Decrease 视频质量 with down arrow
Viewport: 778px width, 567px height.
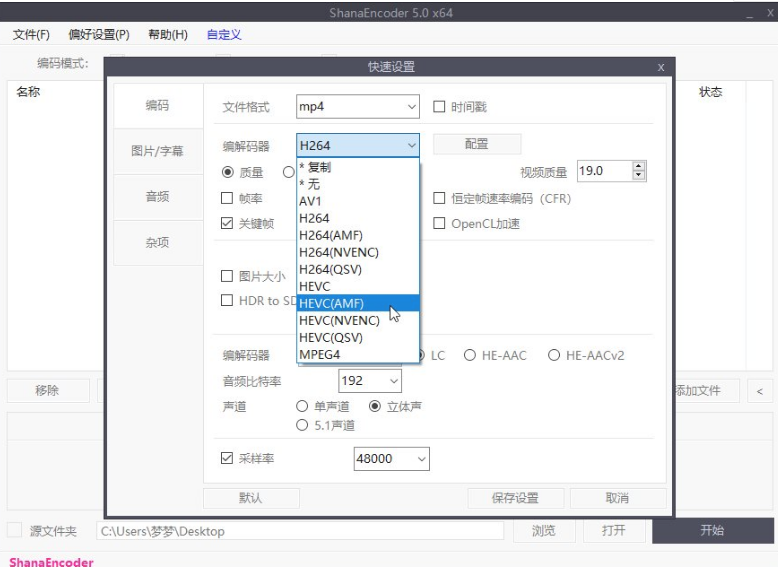tap(639, 176)
